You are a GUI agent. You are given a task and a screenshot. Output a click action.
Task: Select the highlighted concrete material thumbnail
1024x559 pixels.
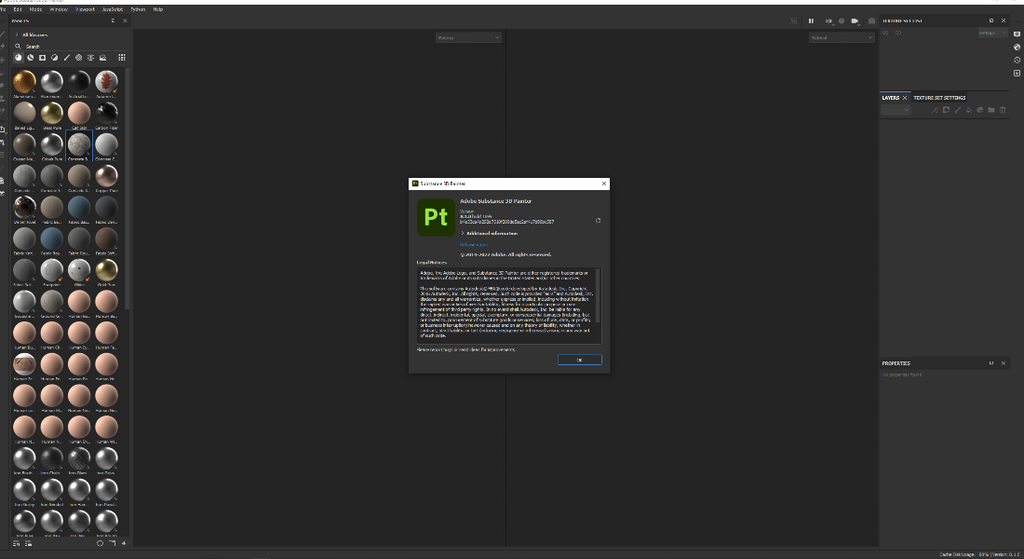coord(79,145)
